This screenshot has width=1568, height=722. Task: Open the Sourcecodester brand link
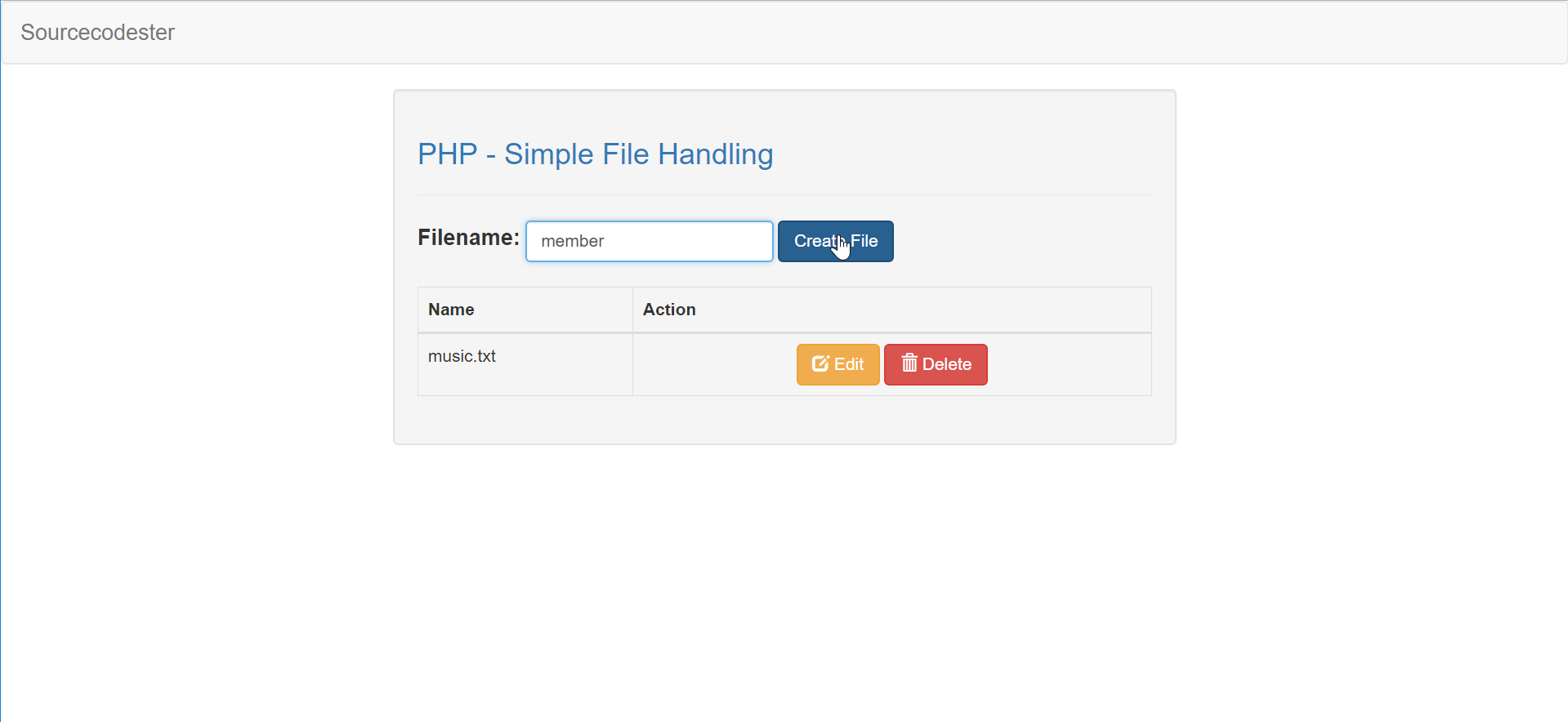tap(97, 32)
